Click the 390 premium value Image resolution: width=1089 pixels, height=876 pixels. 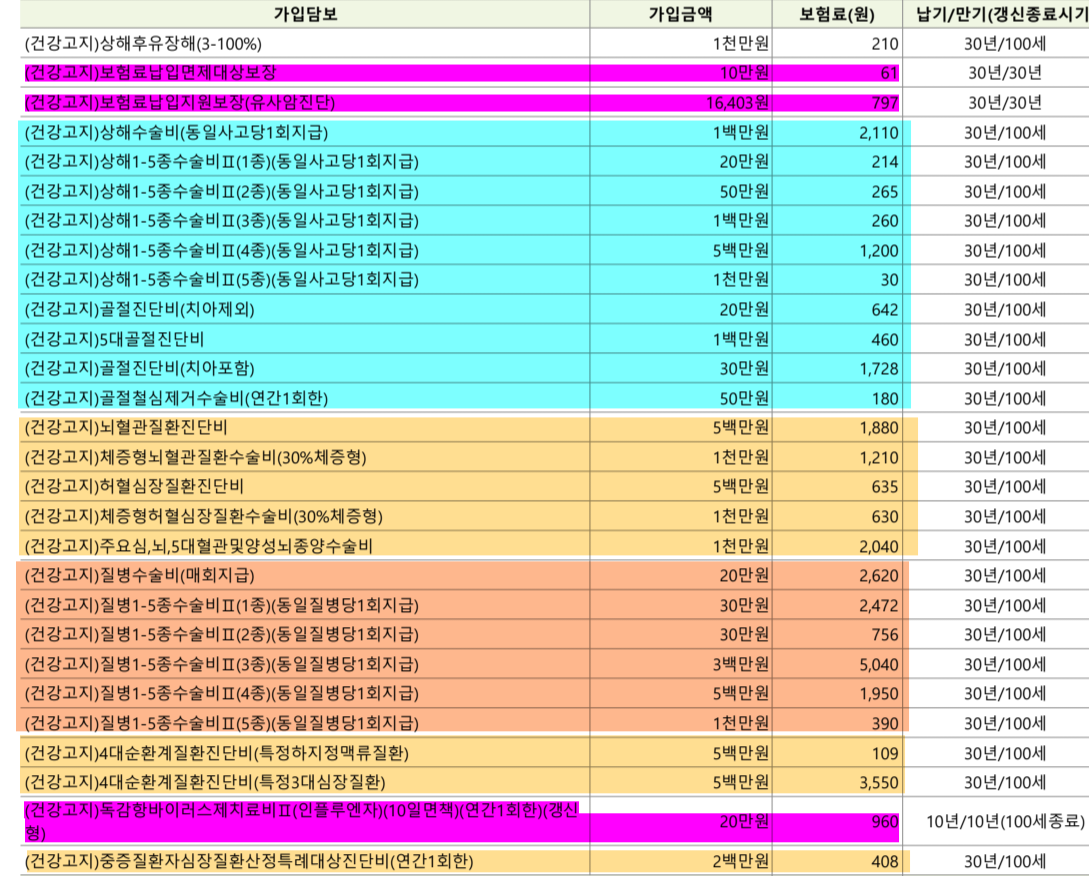[x=885, y=724]
